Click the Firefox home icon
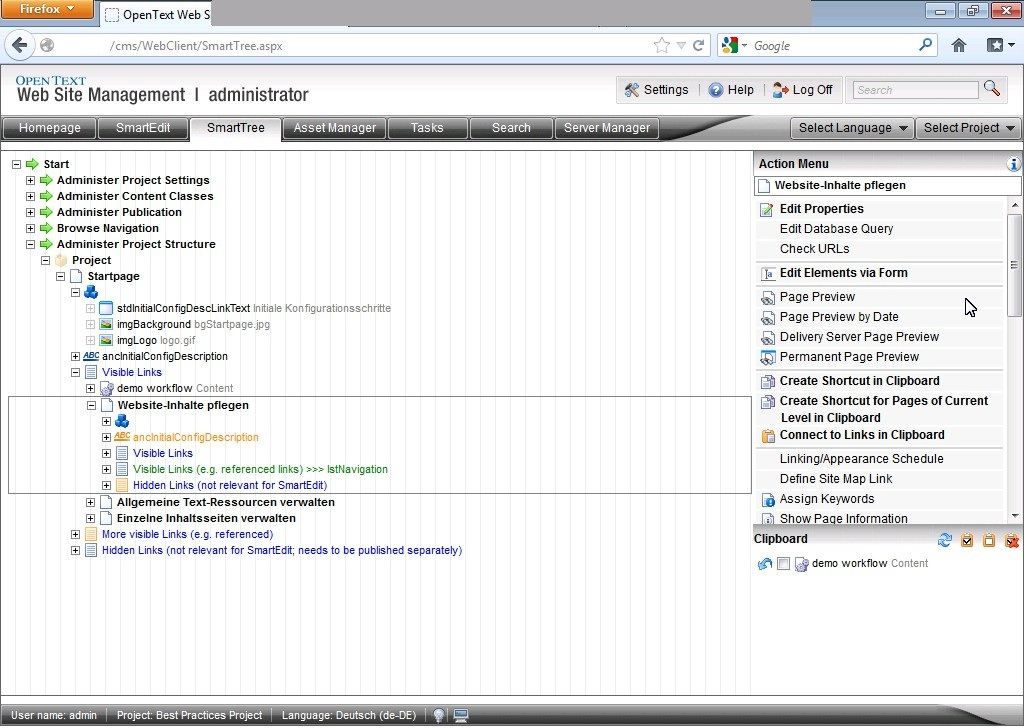 click(959, 45)
